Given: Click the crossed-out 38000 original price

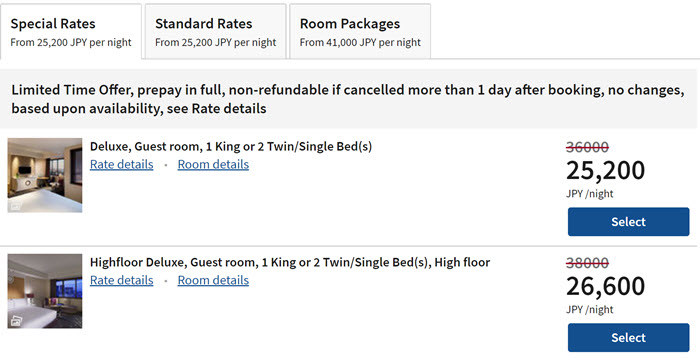Looking at the screenshot, I should (x=587, y=263).
